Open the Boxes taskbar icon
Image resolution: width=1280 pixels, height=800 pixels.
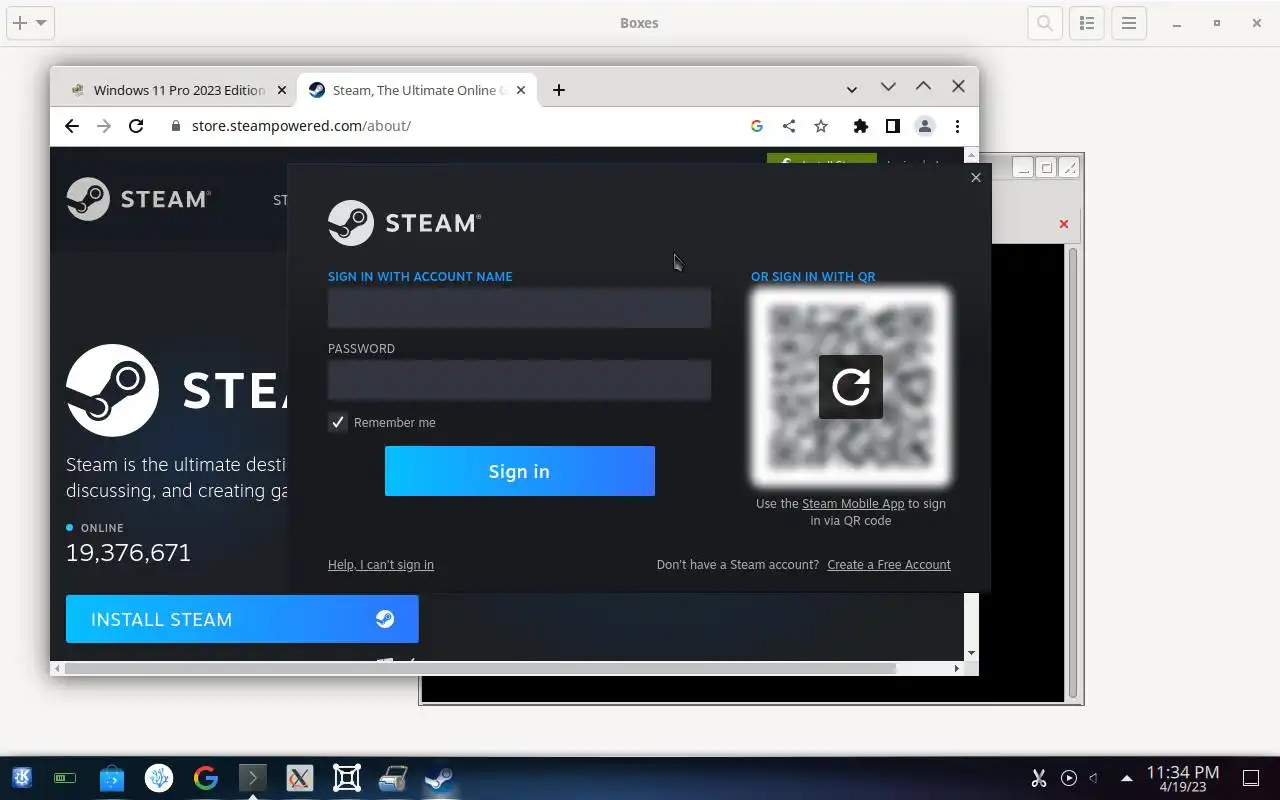pyautogui.click(x=347, y=777)
